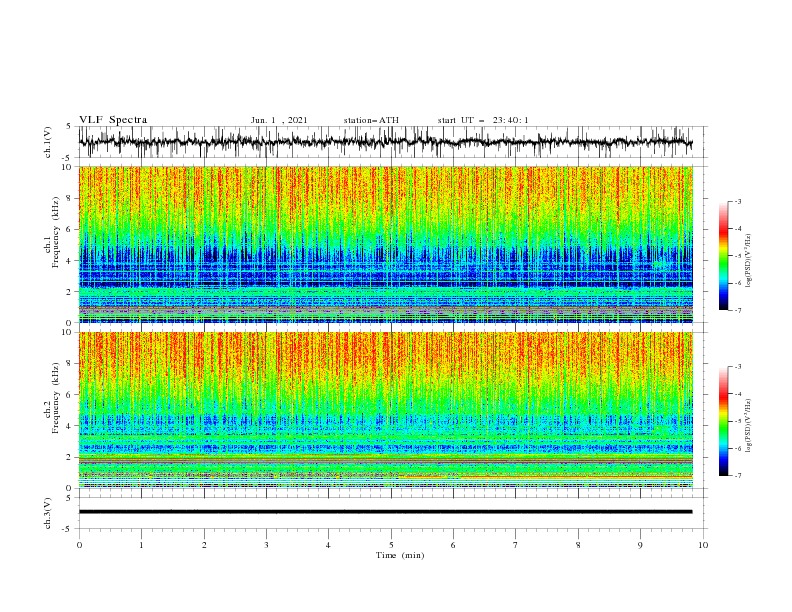Click the log(PSD) label beside ch.2 colorbar
Image resolution: width=792 pixels, height=612 pixels.
(x=748, y=425)
